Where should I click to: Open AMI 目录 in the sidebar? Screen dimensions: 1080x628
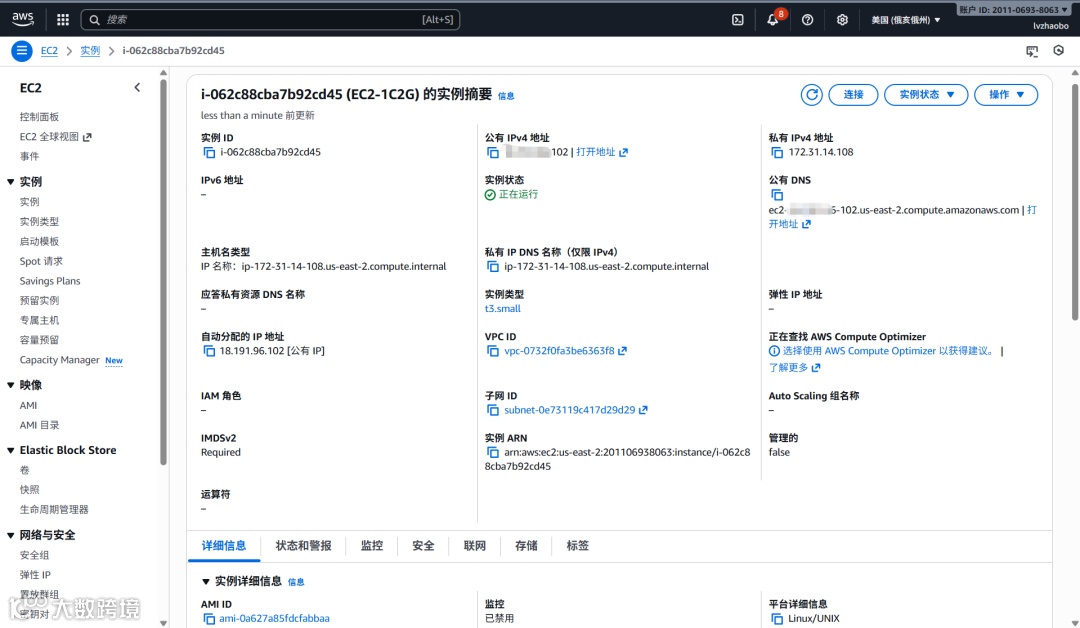pos(39,426)
